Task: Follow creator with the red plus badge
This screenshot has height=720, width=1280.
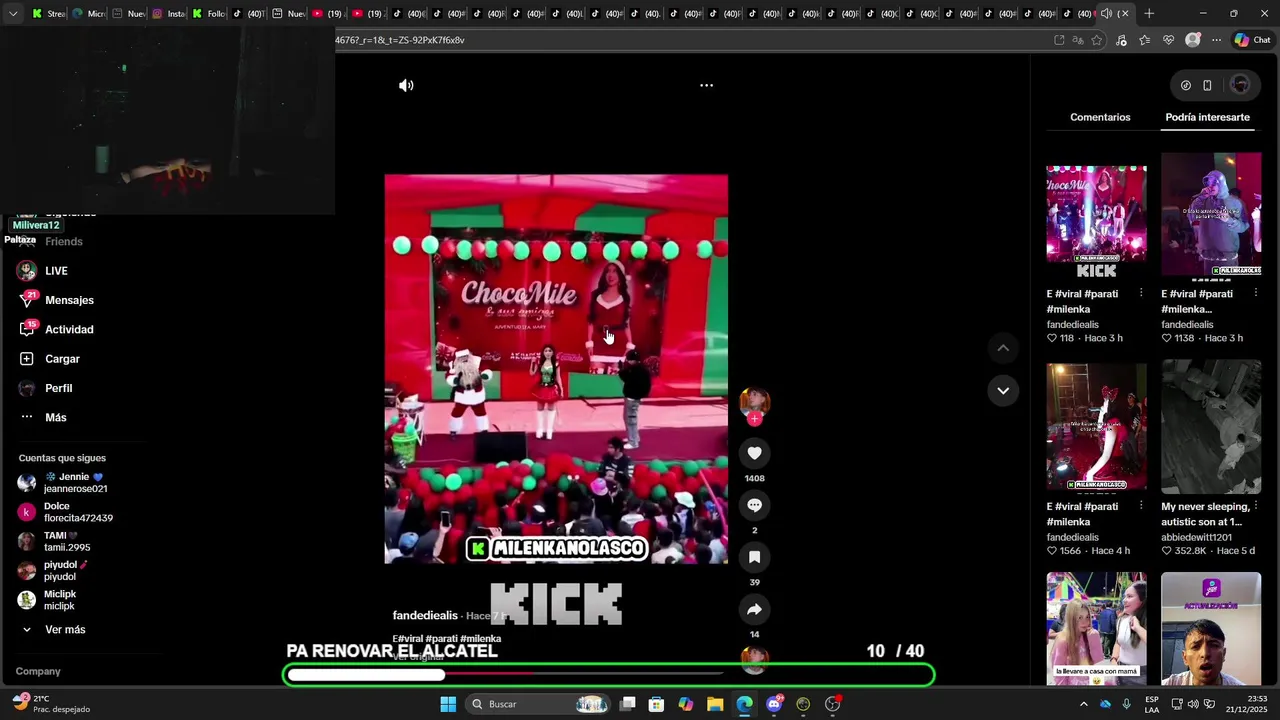Action: (x=755, y=419)
